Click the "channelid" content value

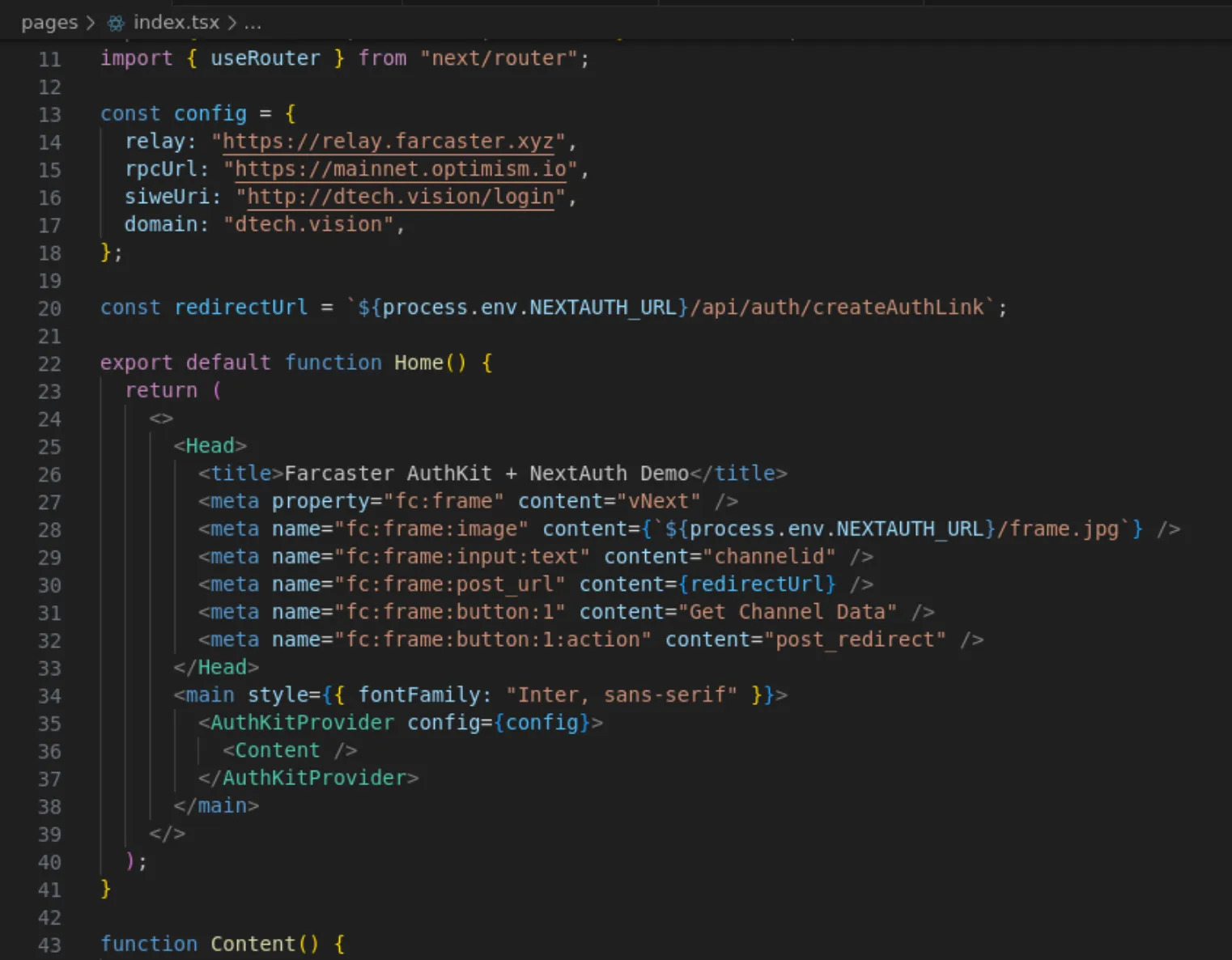point(769,556)
